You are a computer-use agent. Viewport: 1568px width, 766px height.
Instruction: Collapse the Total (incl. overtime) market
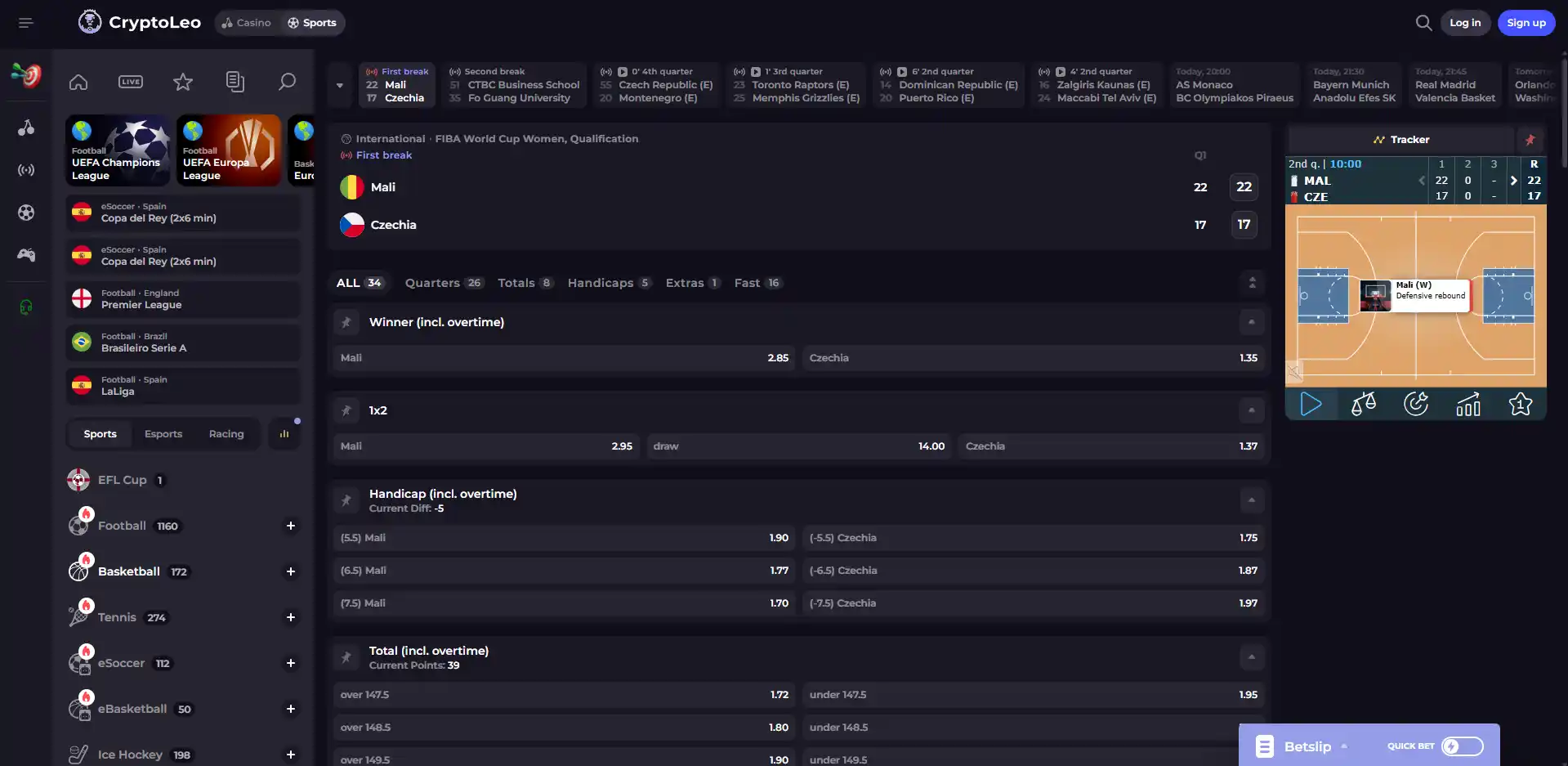tap(1251, 657)
